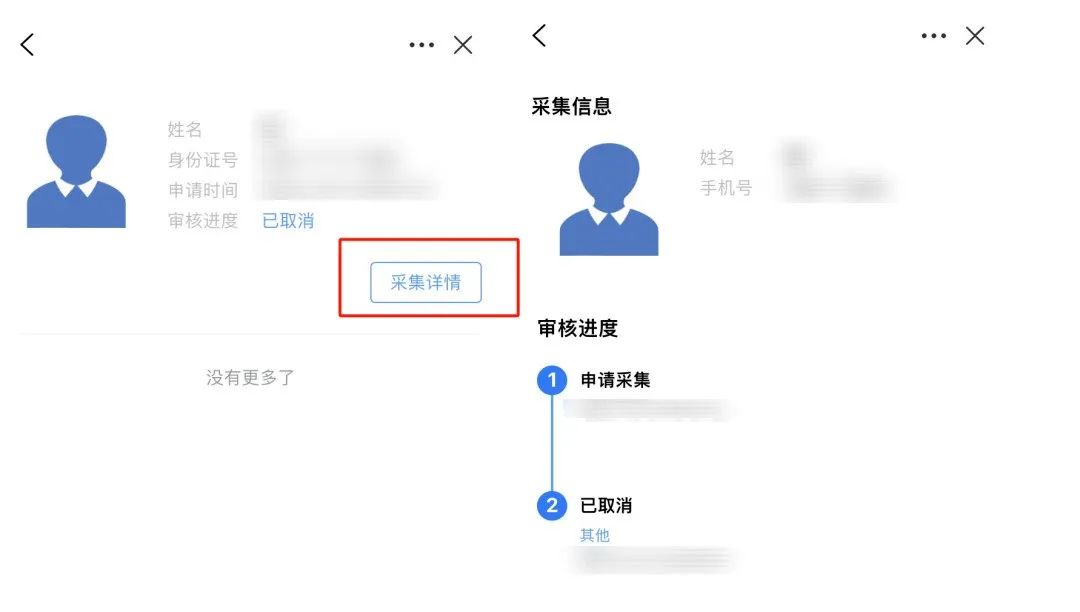Open three-dot menu on 采集信息 page
This screenshot has height=612, width=1080.
[933, 36]
